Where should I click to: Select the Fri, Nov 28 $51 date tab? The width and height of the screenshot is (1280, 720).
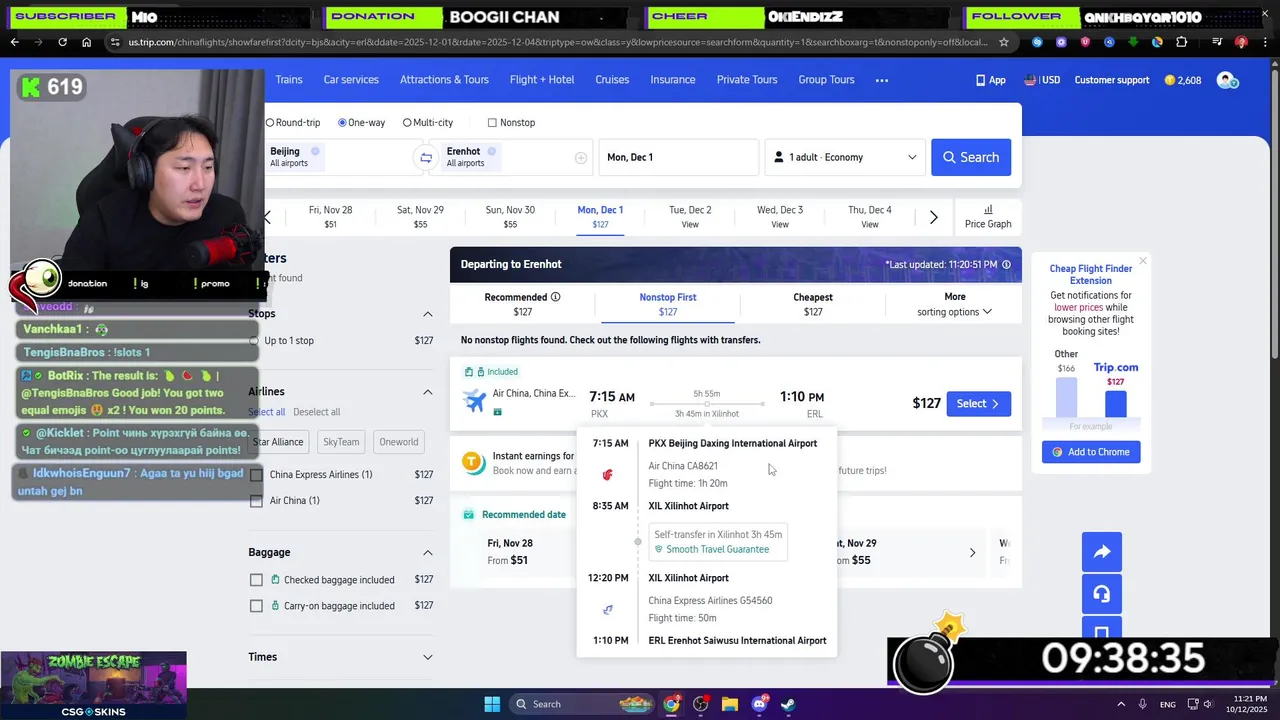[x=330, y=217]
